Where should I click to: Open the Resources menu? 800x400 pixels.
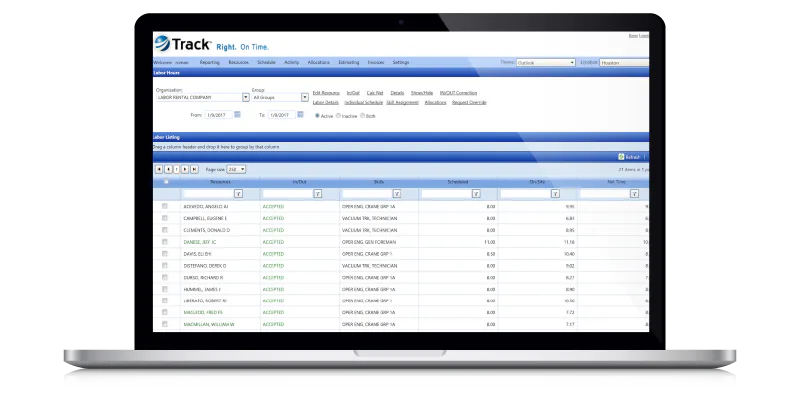(x=238, y=62)
